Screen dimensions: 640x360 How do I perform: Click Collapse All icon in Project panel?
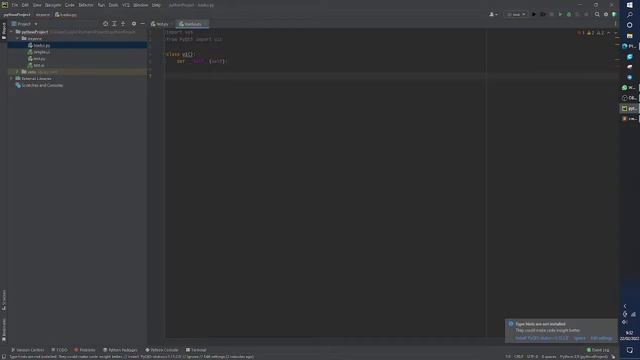(123, 24)
